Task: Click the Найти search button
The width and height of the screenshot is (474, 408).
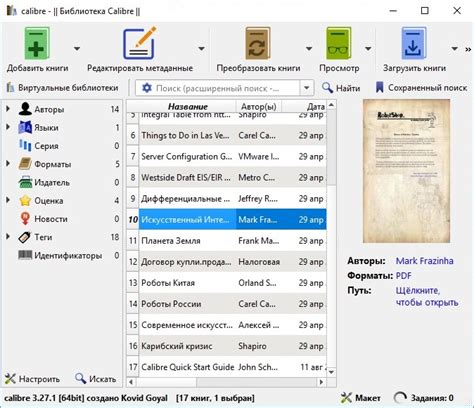Action: pyautogui.click(x=341, y=88)
